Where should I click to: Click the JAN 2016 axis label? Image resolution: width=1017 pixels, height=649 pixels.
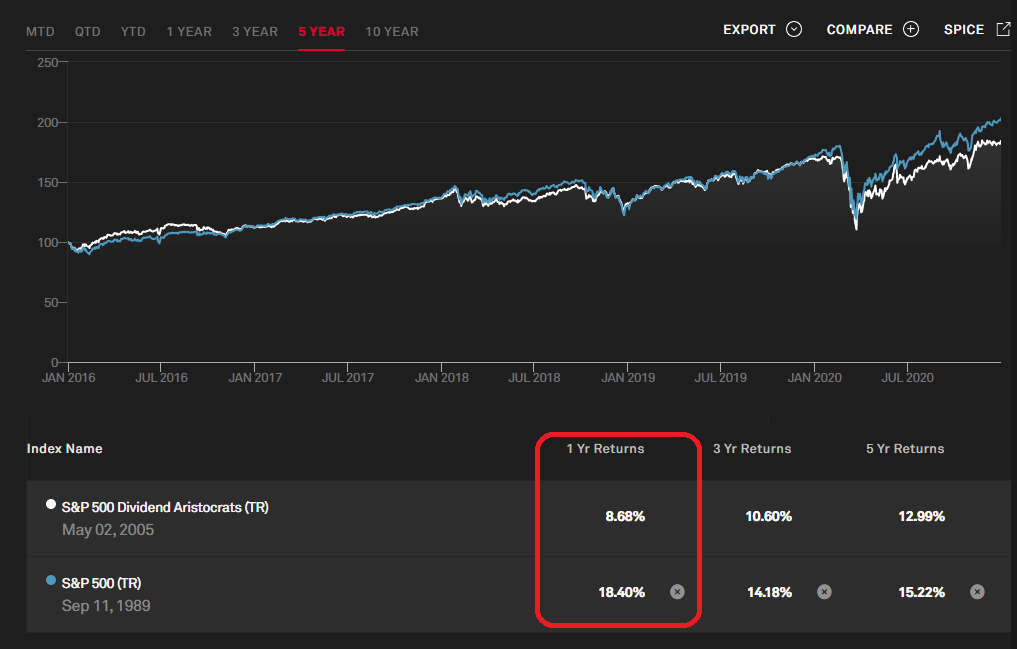68,378
